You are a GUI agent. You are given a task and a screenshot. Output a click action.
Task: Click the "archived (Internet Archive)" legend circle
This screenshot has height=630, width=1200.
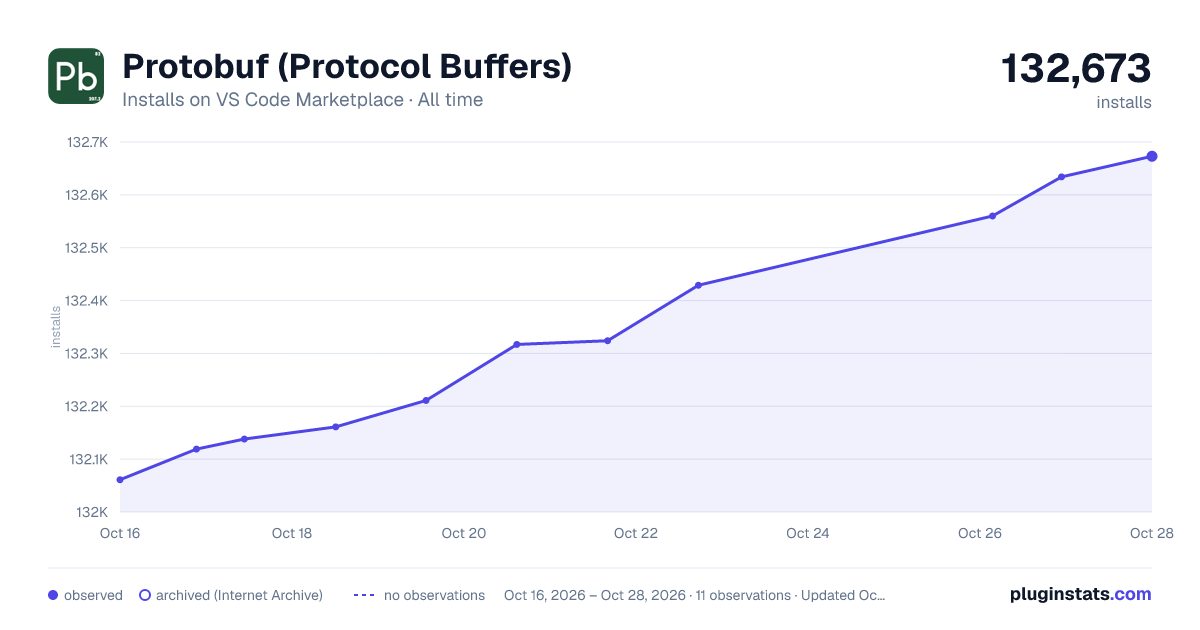coord(144,595)
